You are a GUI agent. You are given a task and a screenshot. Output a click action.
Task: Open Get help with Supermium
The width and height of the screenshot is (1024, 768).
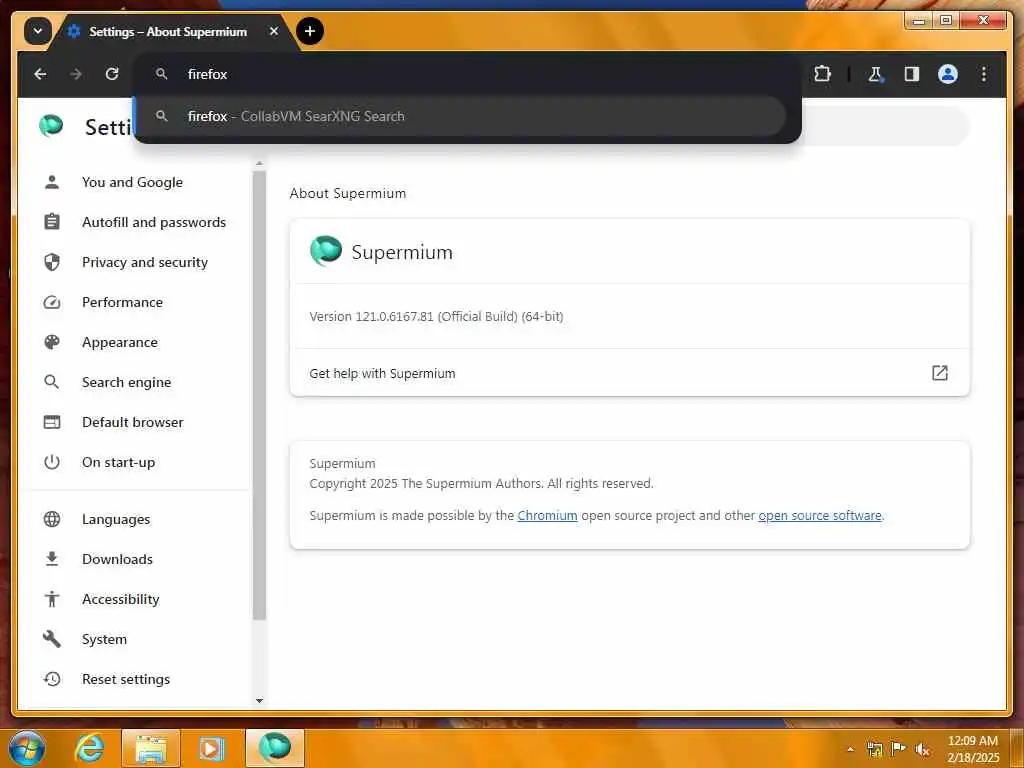click(630, 373)
